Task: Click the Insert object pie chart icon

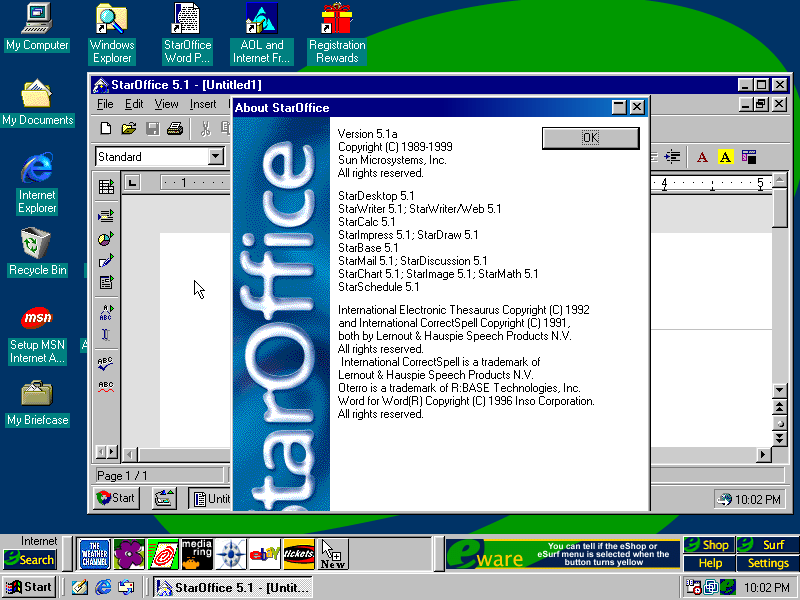Action: tap(106, 239)
